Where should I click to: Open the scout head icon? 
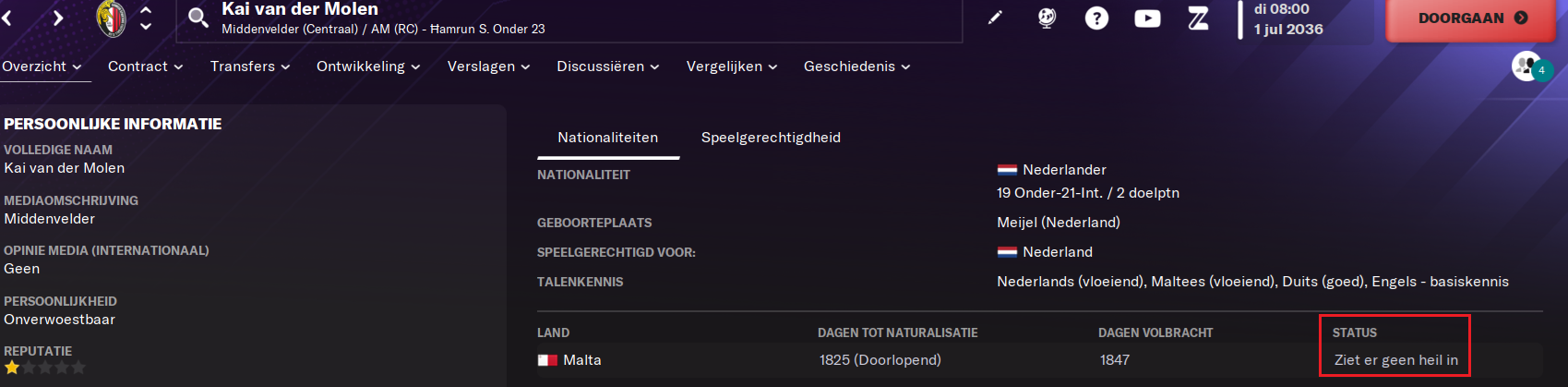pyautogui.click(x=1047, y=18)
